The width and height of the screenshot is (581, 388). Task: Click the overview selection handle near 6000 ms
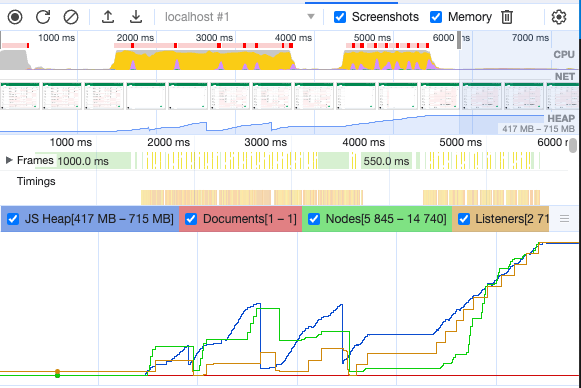pyautogui.click(x=459, y=40)
